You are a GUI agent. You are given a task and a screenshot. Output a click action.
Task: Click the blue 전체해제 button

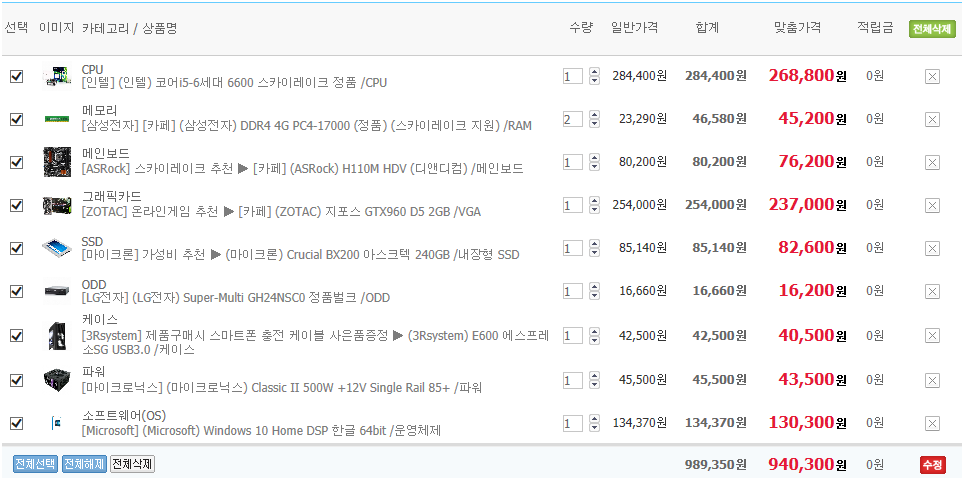coord(84,464)
